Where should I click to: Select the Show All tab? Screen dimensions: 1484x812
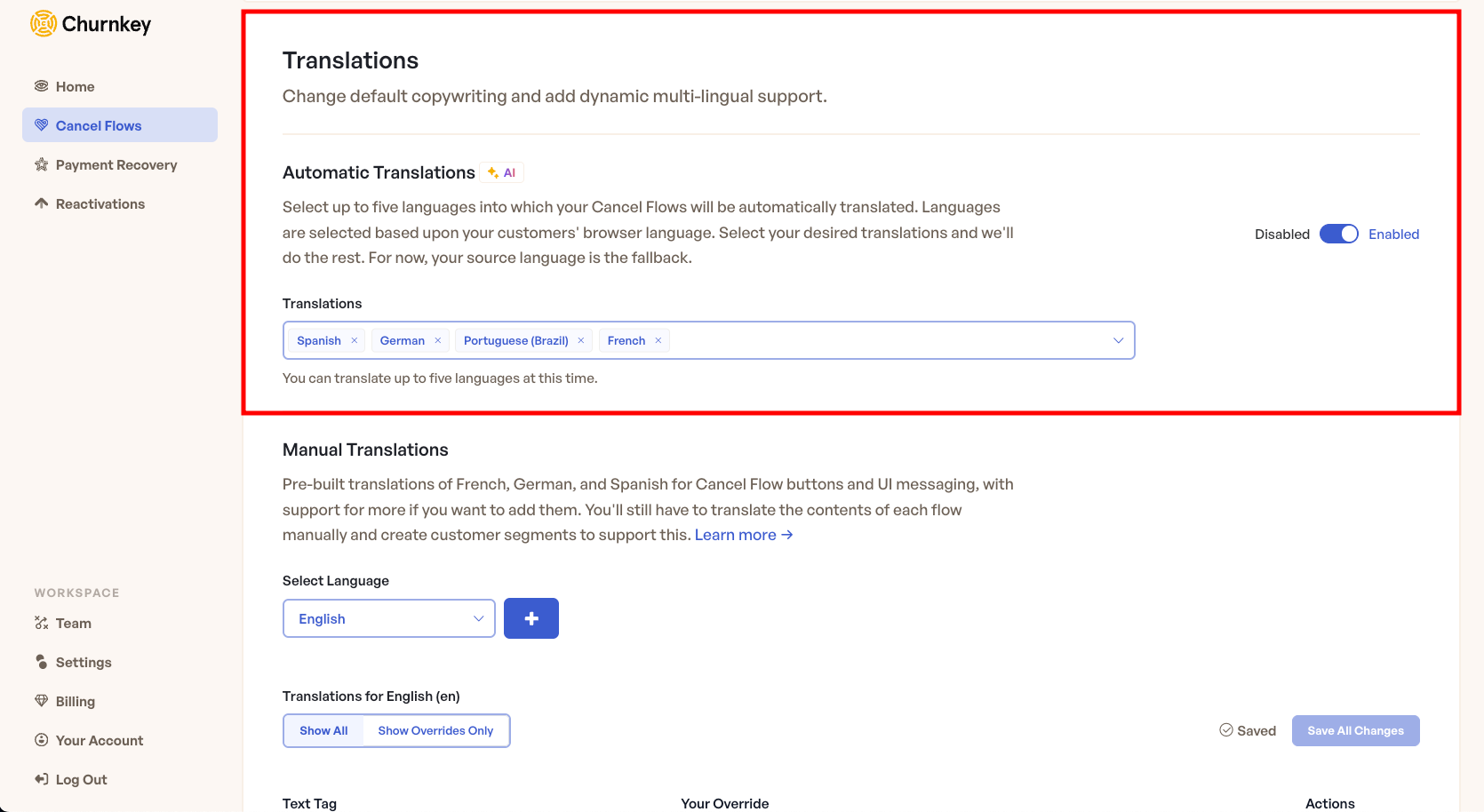click(323, 730)
